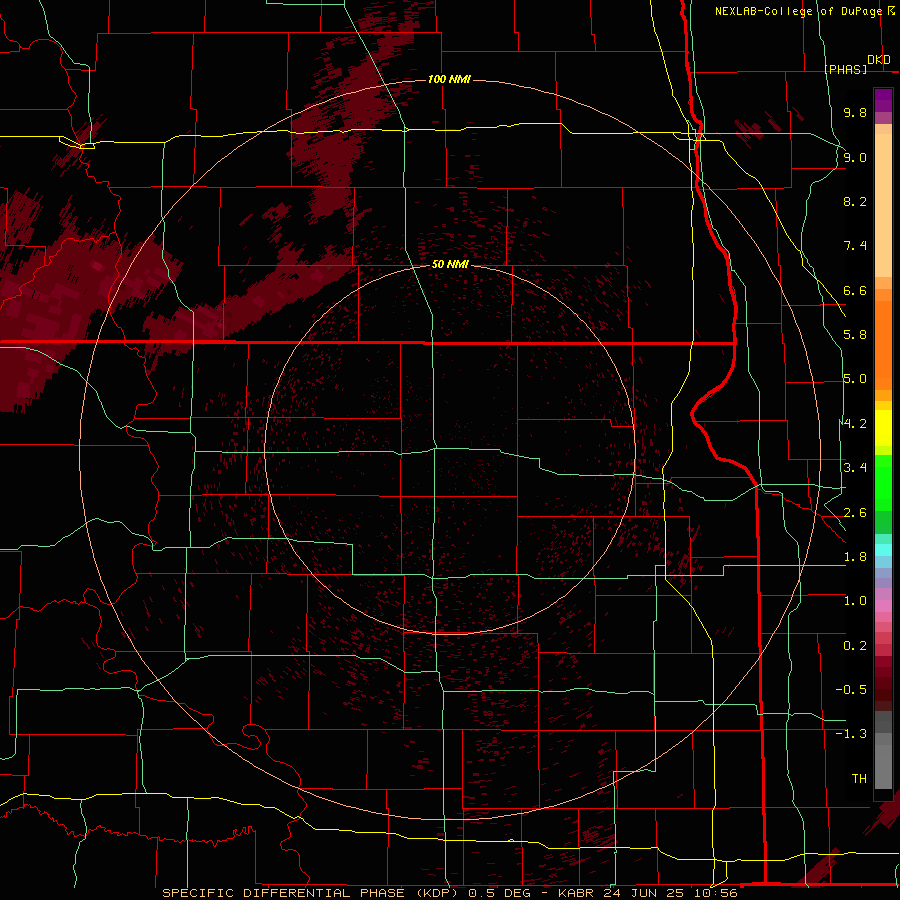Click the pink band beside 1.0 on the scale
Image resolution: width=900 pixels, height=900 pixels.
coord(883,606)
